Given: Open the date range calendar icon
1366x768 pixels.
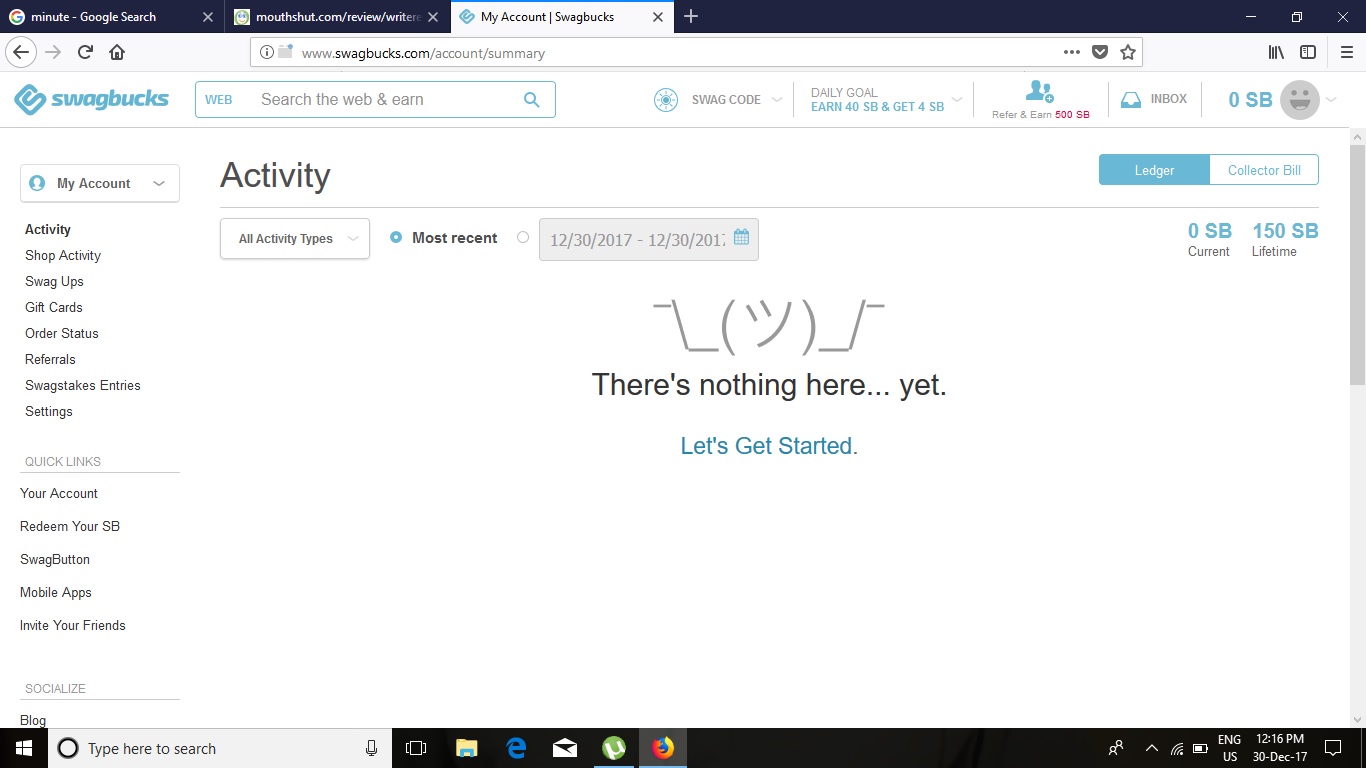Looking at the screenshot, I should tap(741, 238).
